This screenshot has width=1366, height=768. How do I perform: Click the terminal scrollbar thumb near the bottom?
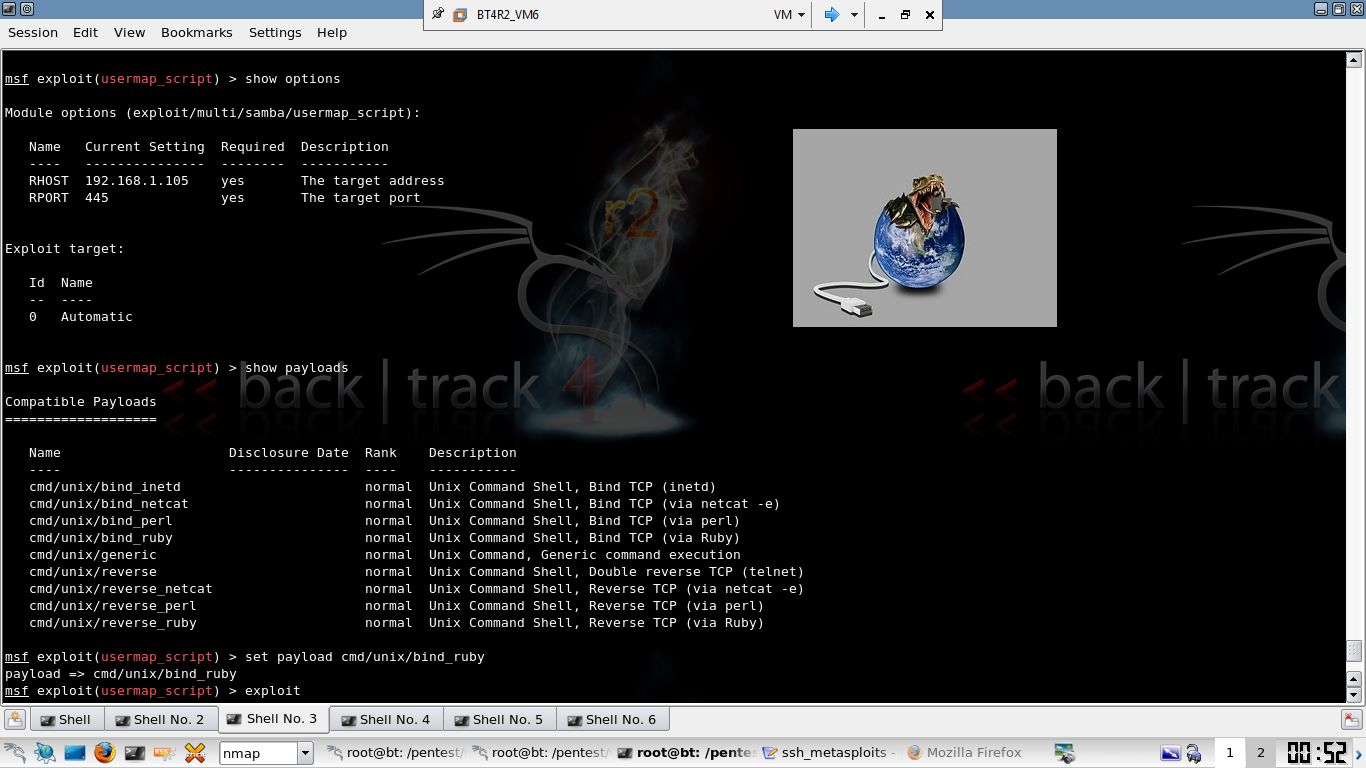1355,653
